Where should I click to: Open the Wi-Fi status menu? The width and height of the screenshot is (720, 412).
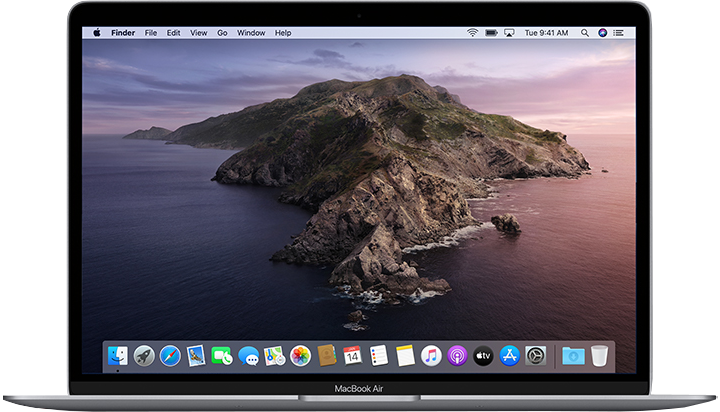click(472, 33)
